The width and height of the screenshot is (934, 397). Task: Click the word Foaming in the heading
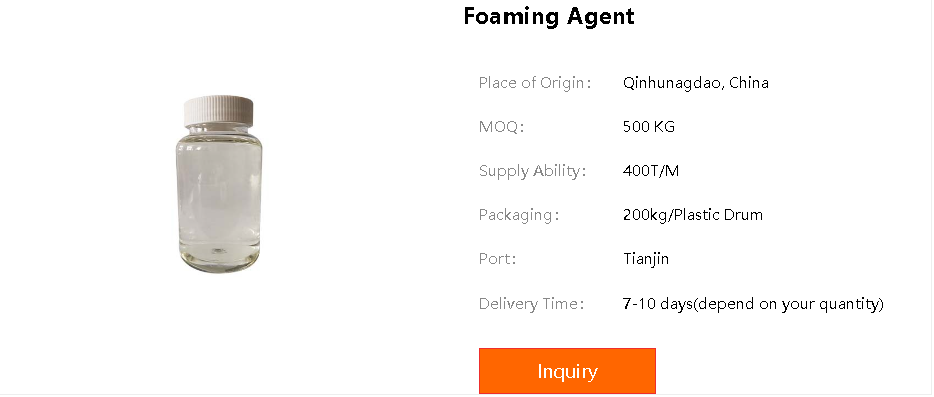[512, 16]
